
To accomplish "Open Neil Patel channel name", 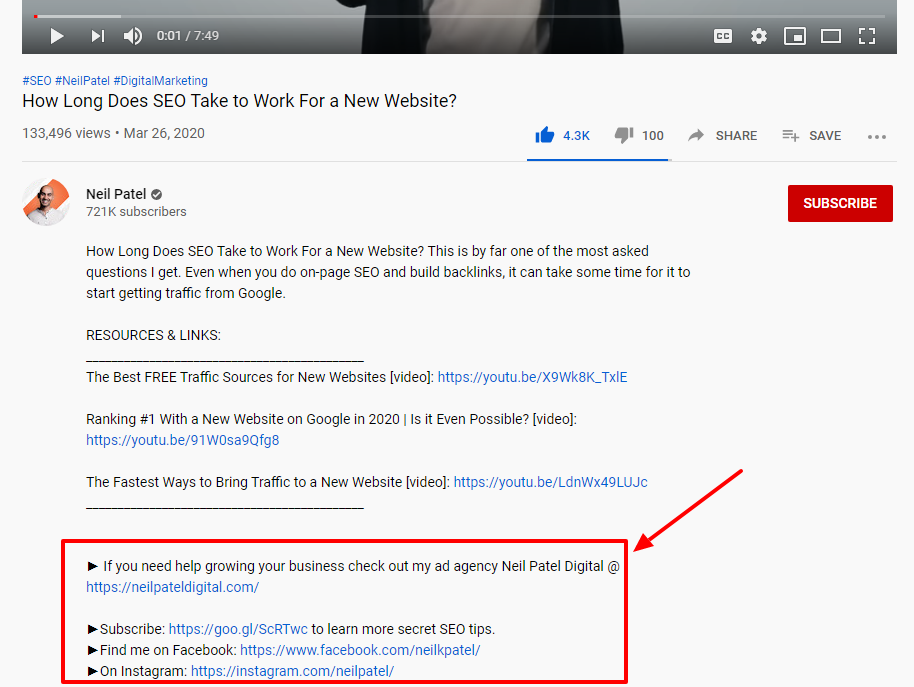I will click(116, 194).
